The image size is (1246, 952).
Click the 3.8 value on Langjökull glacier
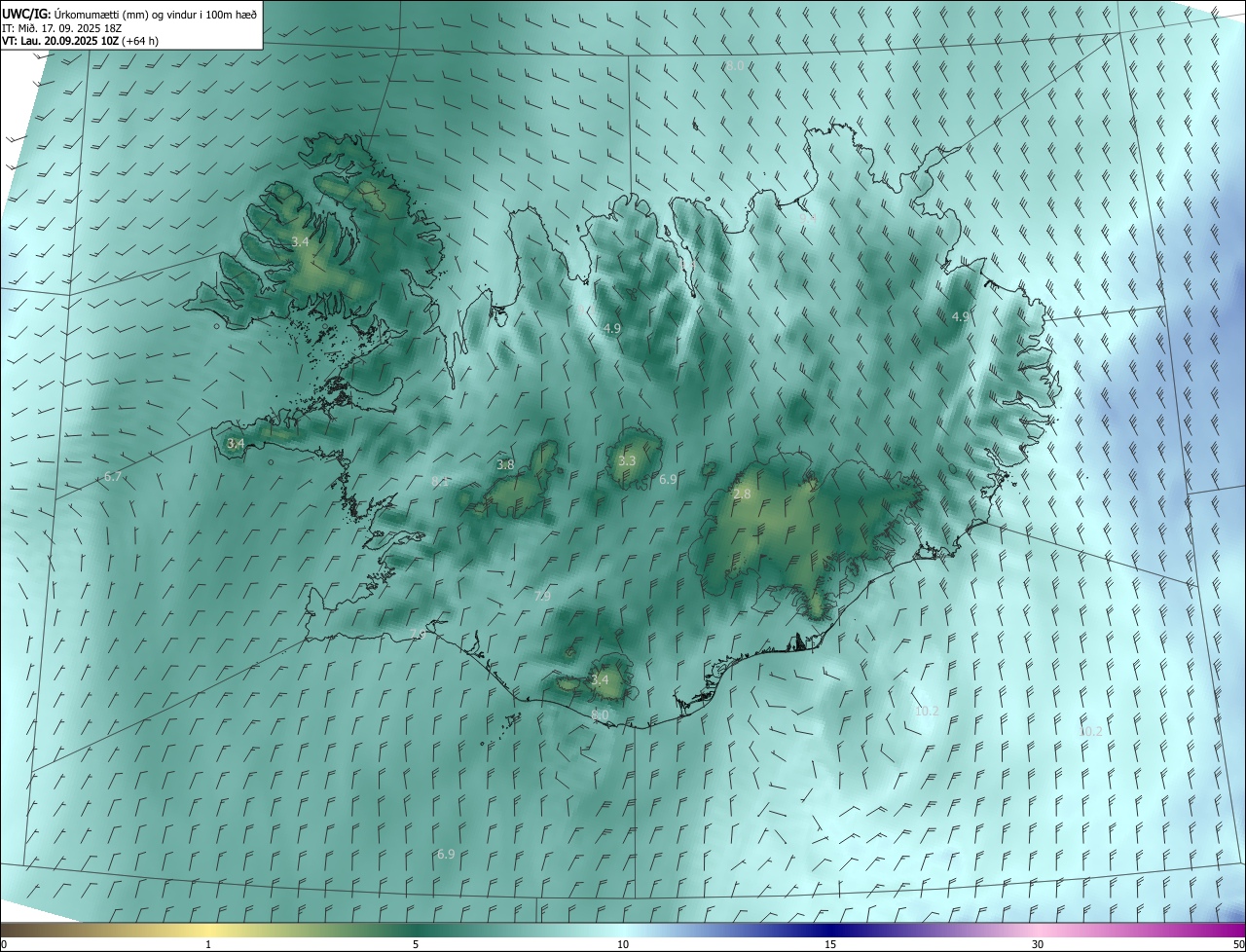[x=505, y=464]
